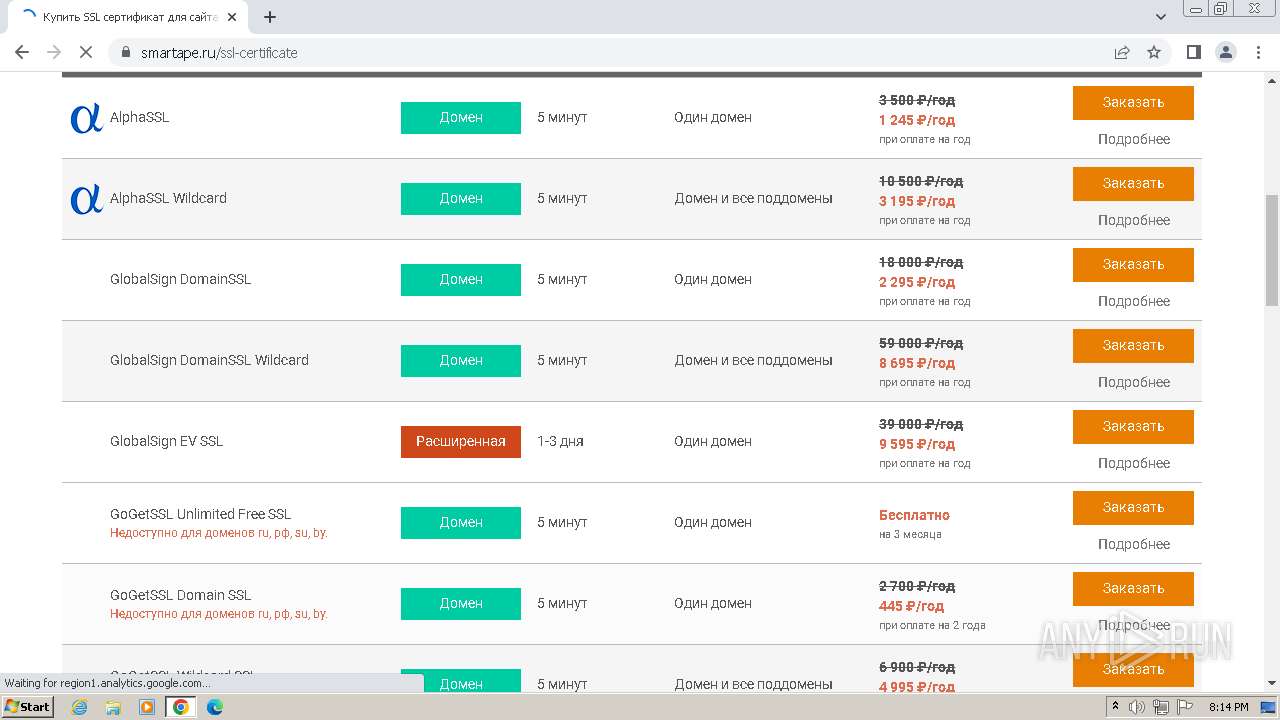The image size is (1280, 720).
Task: Click the 1 245 ₽/год price
Action: [917, 120]
